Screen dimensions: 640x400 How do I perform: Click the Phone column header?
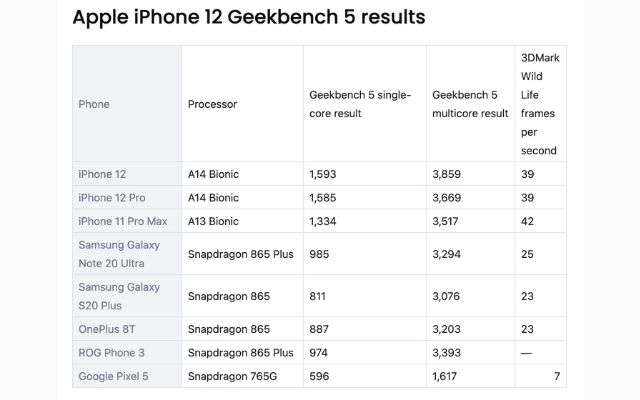(x=94, y=104)
